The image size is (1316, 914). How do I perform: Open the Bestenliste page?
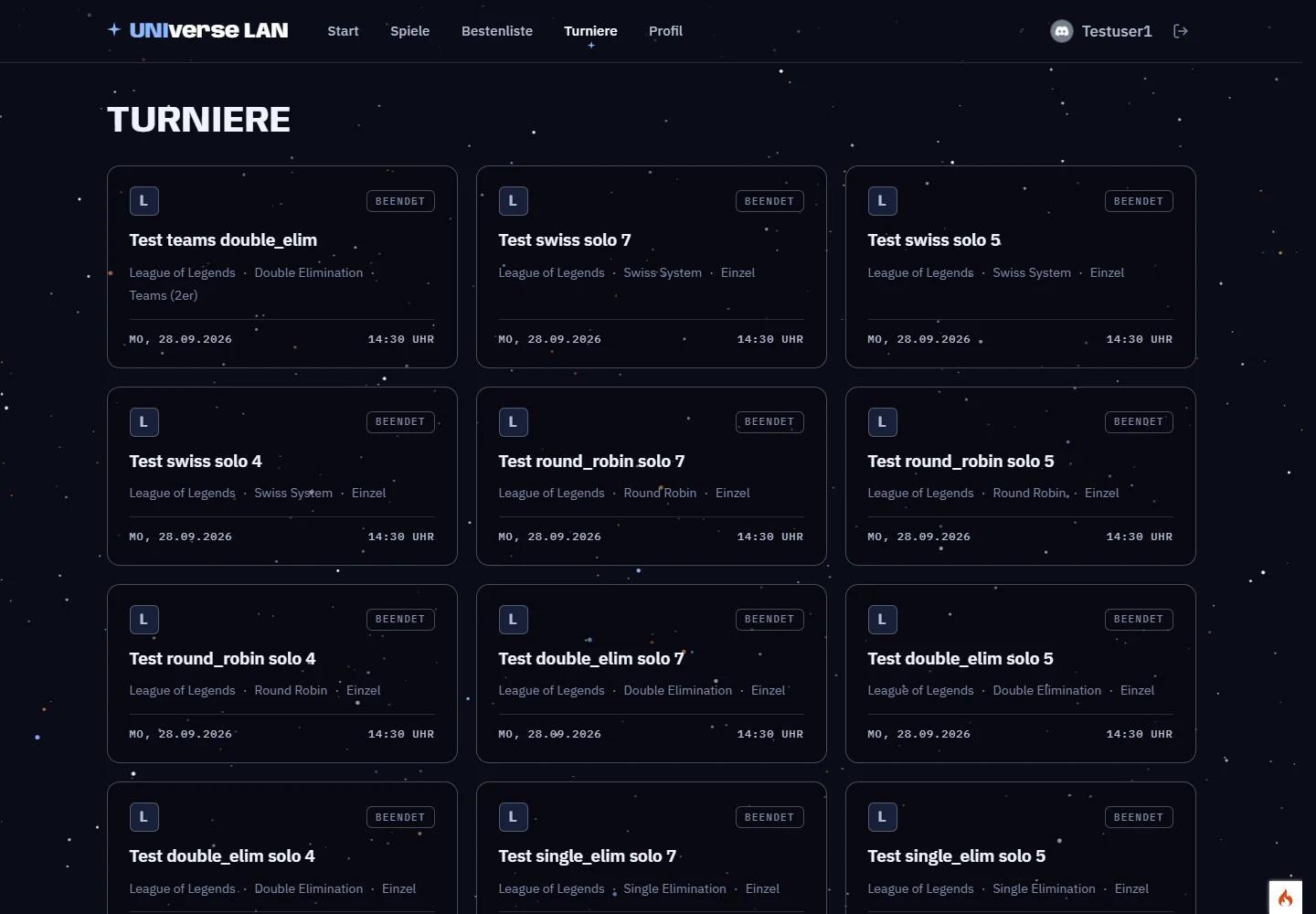[497, 31]
